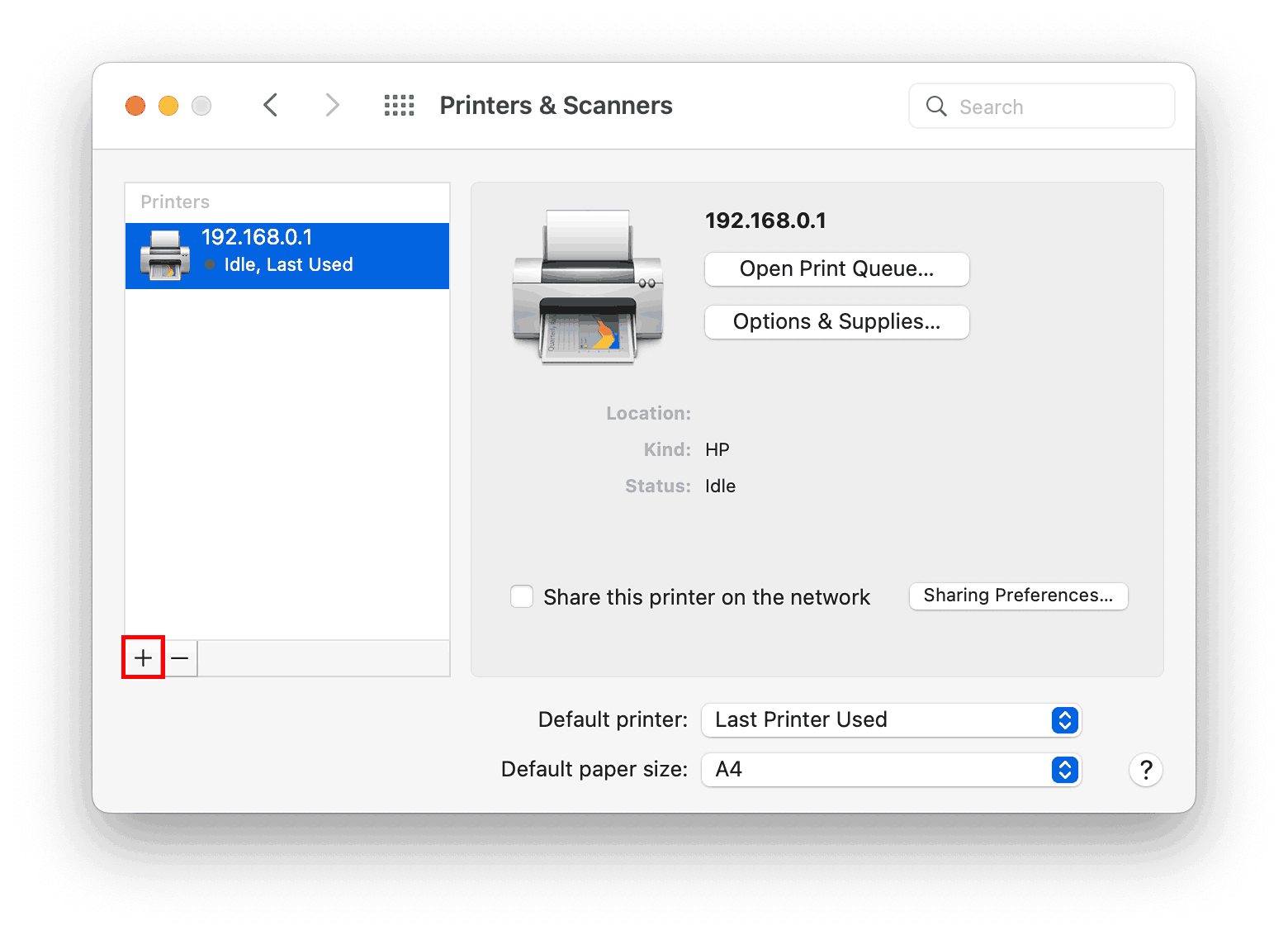Enable Share this printer on the network
The width and height of the screenshot is (1288, 935).
(x=522, y=596)
